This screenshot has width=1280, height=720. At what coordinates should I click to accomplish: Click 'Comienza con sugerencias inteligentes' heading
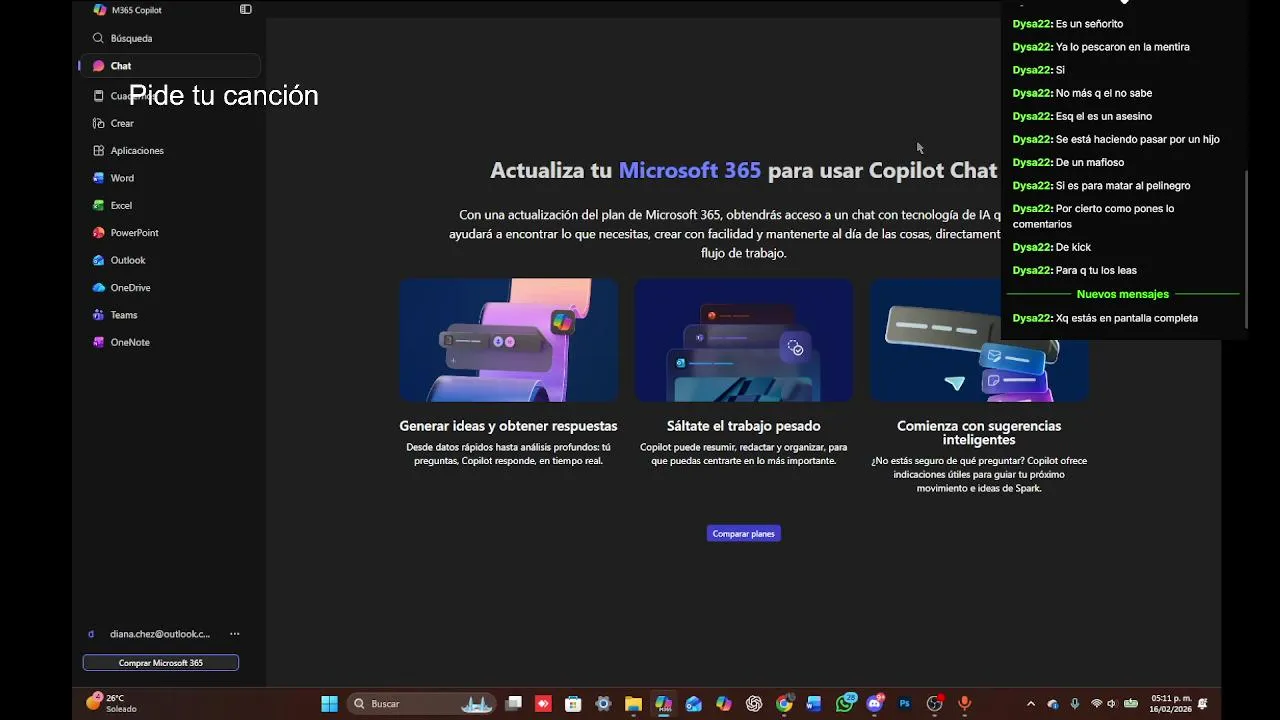(x=979, y=432)
